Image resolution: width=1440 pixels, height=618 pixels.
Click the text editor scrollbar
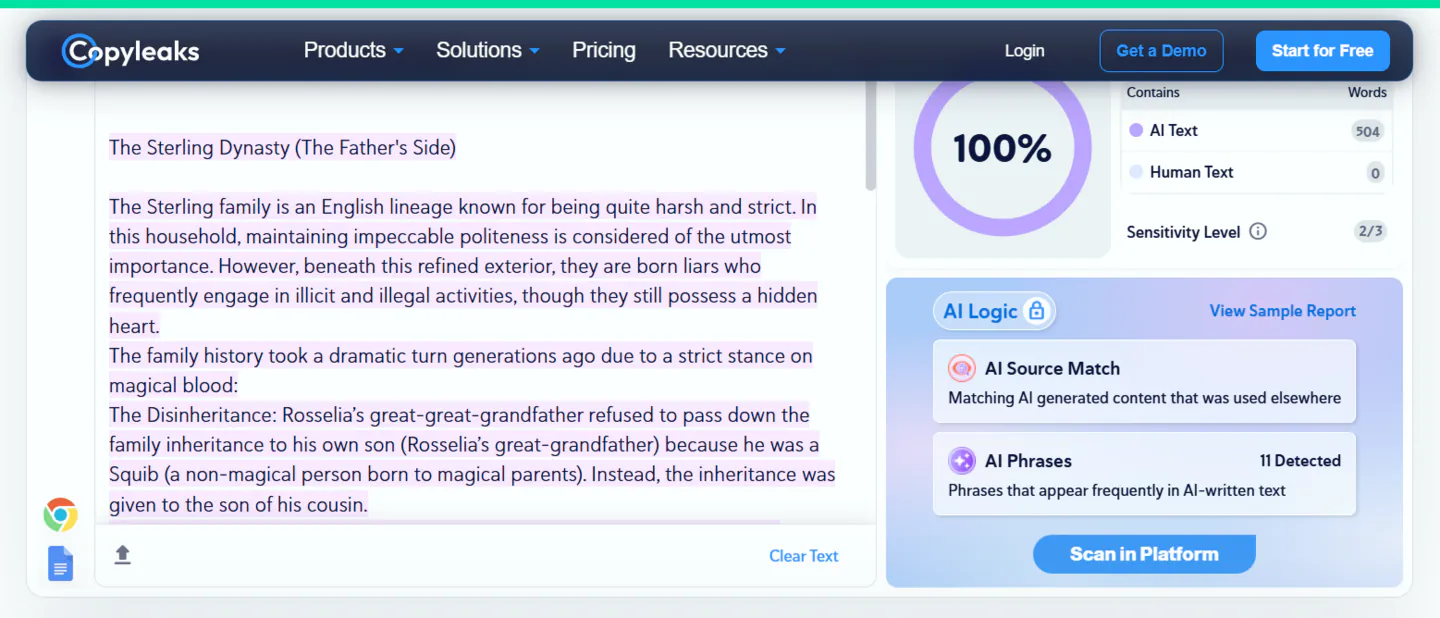(x=870, y=135)
